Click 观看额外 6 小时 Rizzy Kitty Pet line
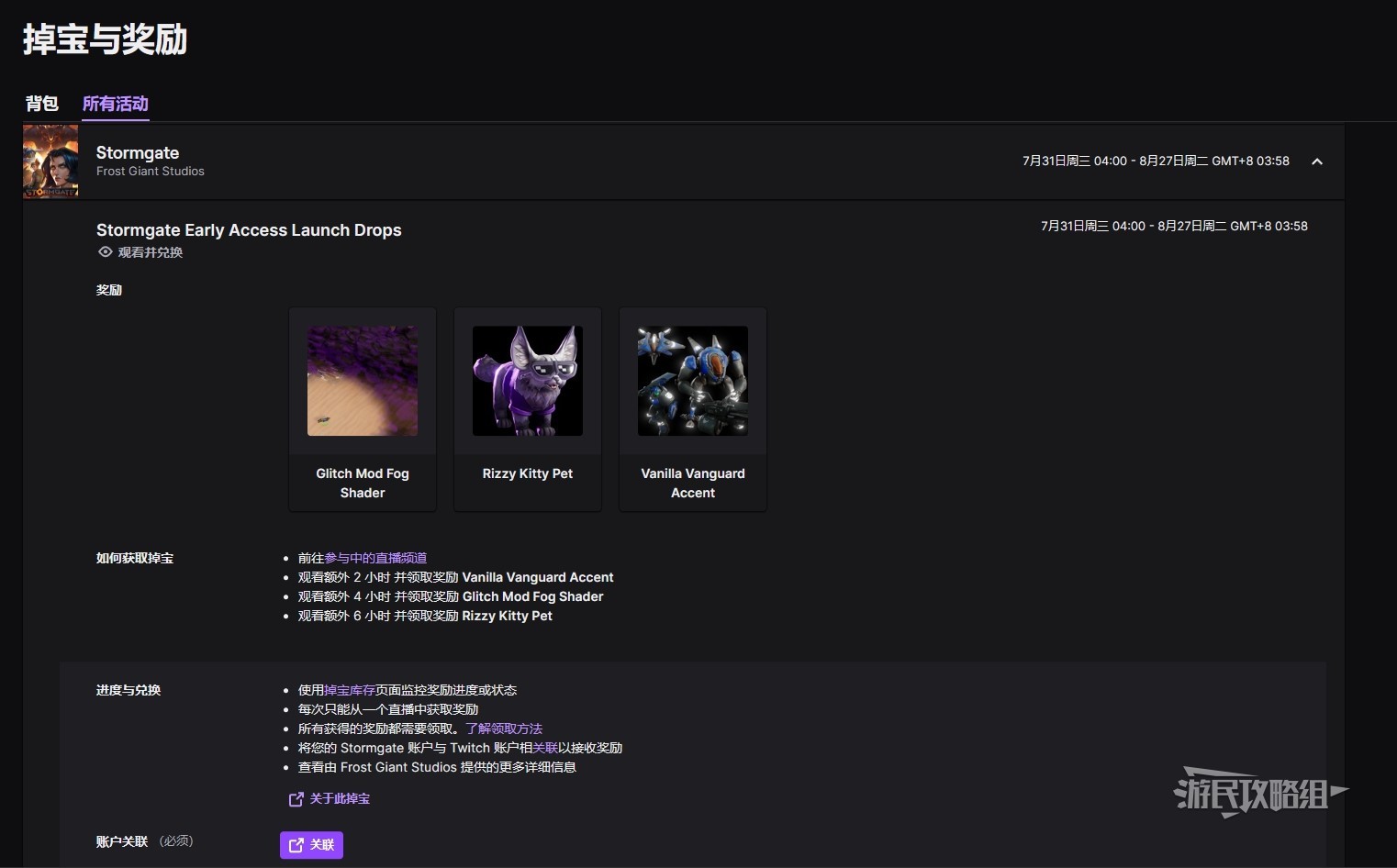The height and width of the screenshot is (868, 1397). click(x=425, y=616)
